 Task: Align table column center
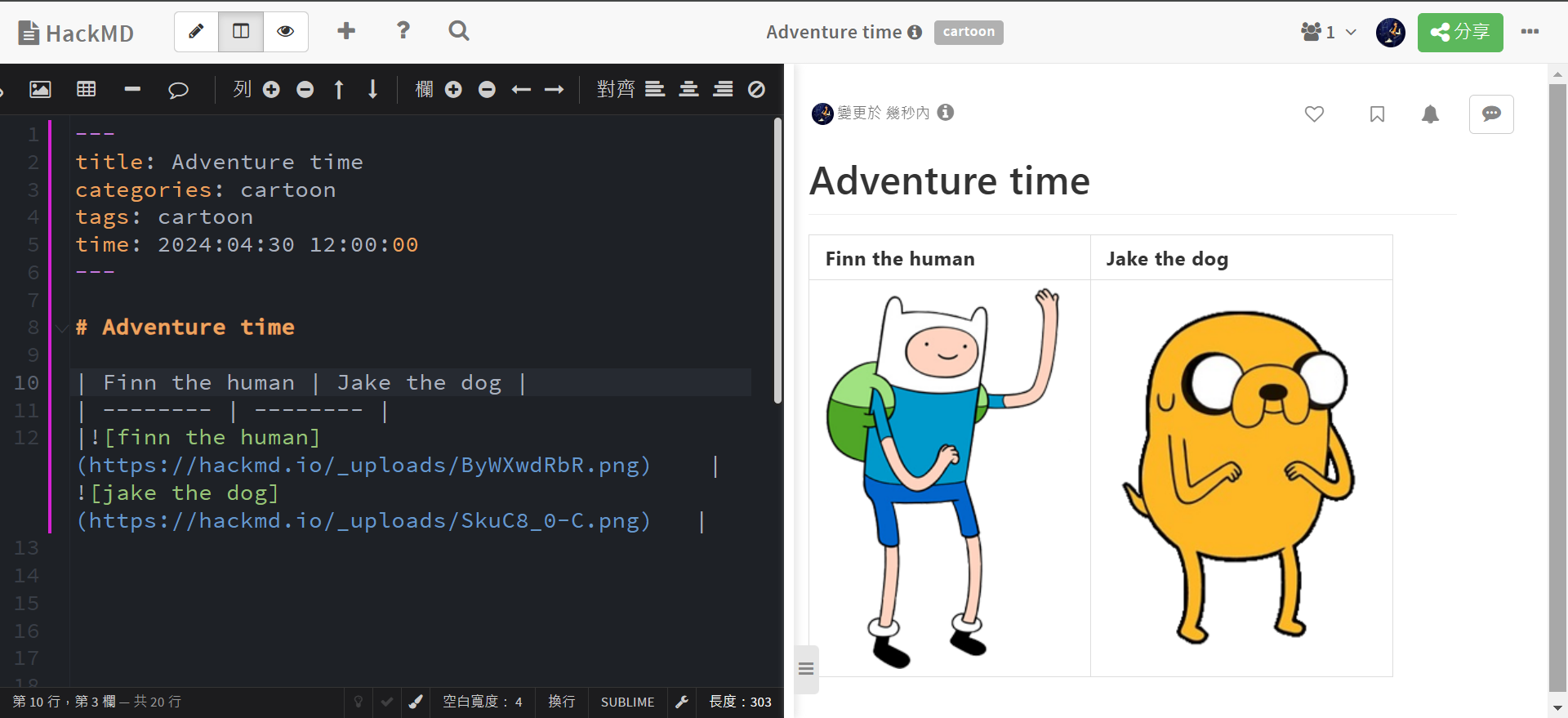[689, 89]
